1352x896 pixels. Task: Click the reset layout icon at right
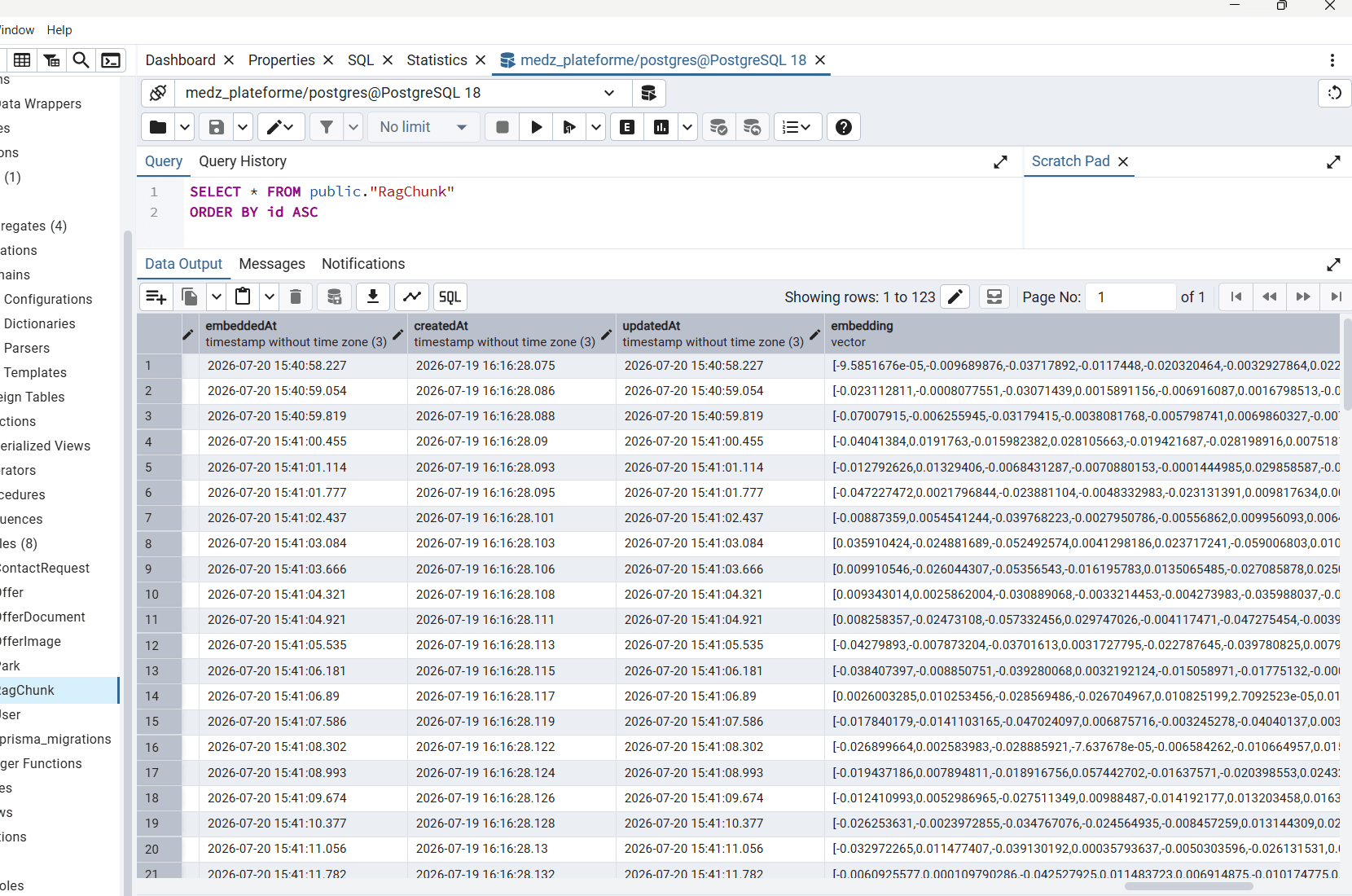point(1334,93)
